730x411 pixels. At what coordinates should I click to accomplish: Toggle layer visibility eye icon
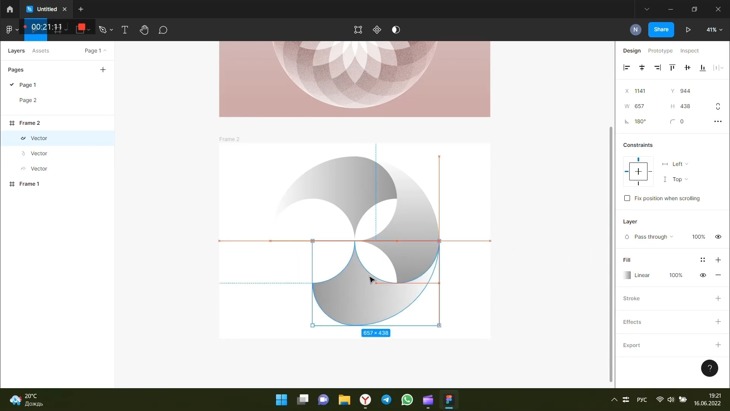[x=718, y=237]
